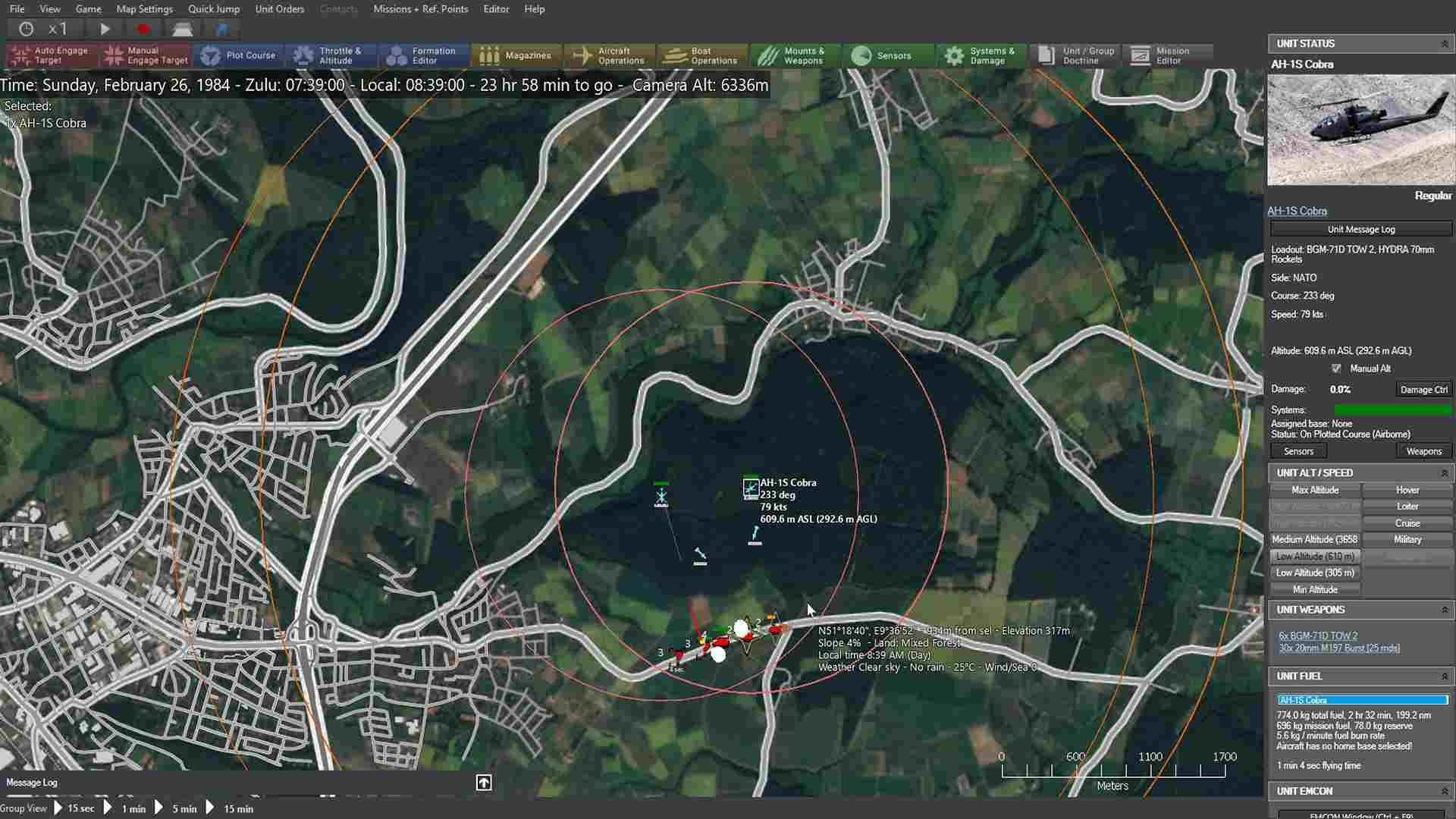
Task: Toggle Manual Alt checkbox
Action: click(1336, 368)
